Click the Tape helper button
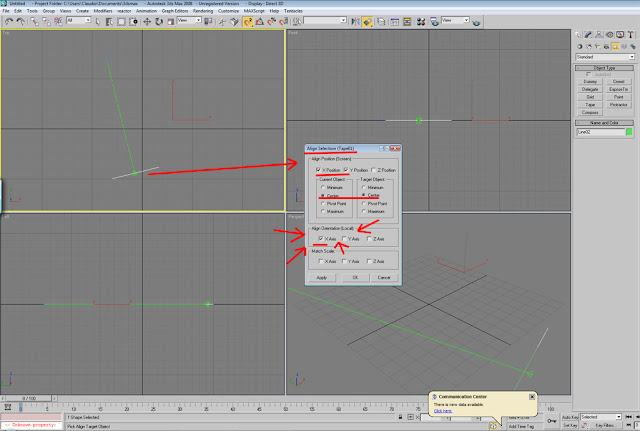640x431 pixels. point(590,105)
